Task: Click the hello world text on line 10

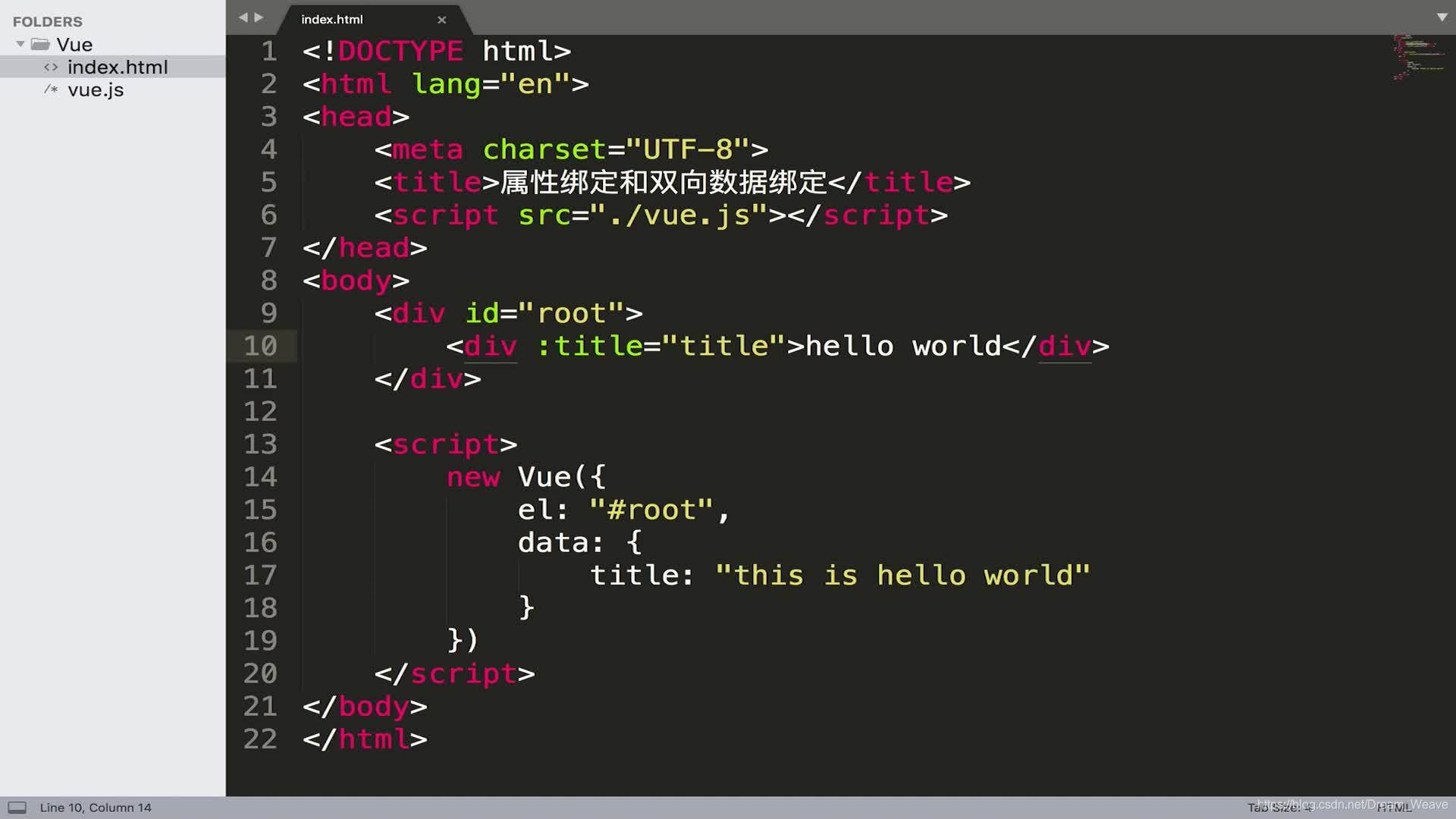Action: (x=903, y=346)
